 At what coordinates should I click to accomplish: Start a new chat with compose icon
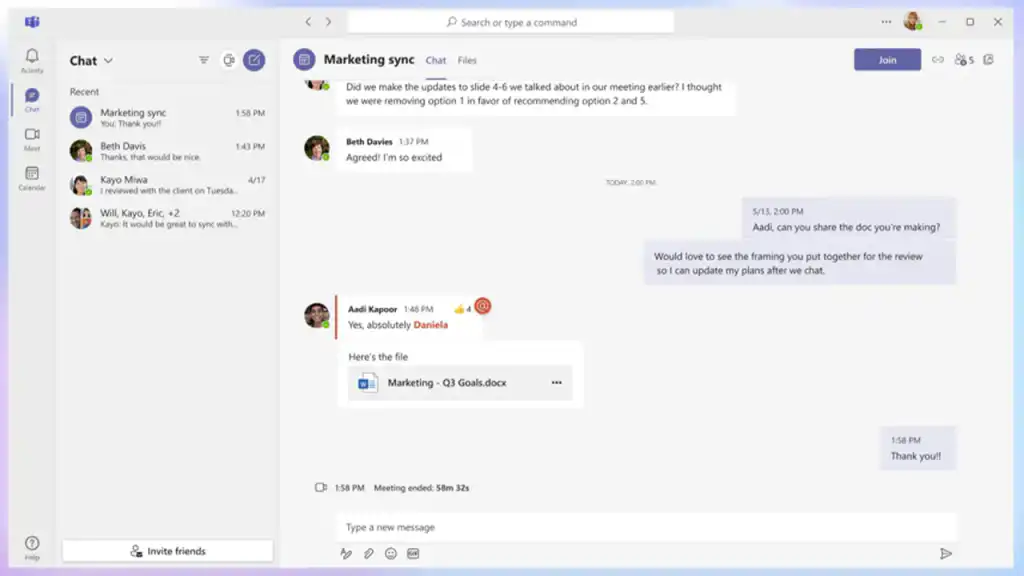coord(254,60)
